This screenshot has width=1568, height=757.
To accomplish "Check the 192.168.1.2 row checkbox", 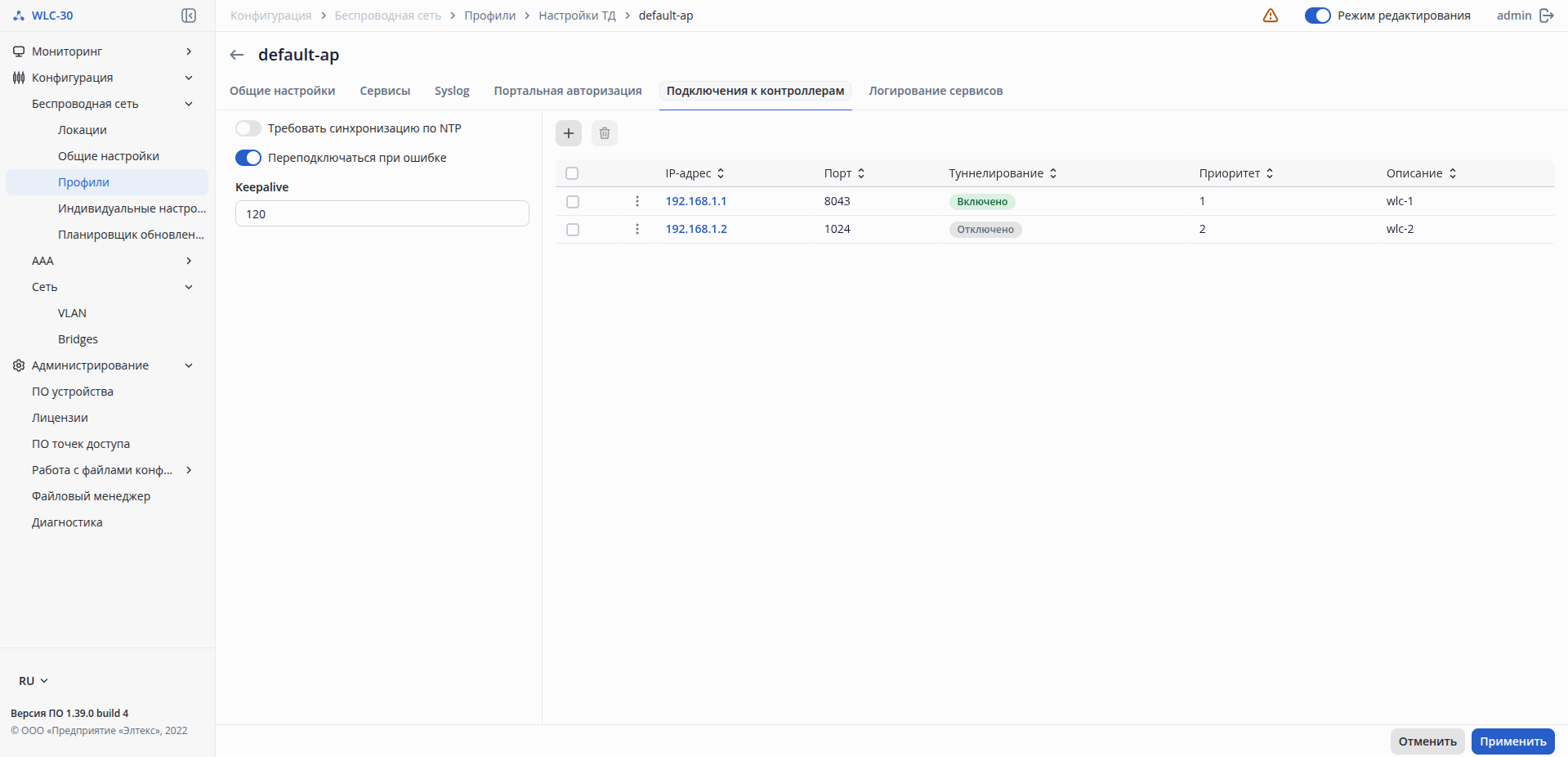I will pos(573,230).
